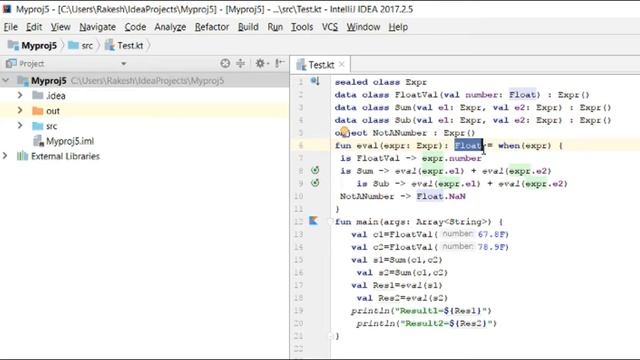Viewport: 640px width, 360px height.
Task: Click line number 13 in gutter
Action: coord(298,234)
